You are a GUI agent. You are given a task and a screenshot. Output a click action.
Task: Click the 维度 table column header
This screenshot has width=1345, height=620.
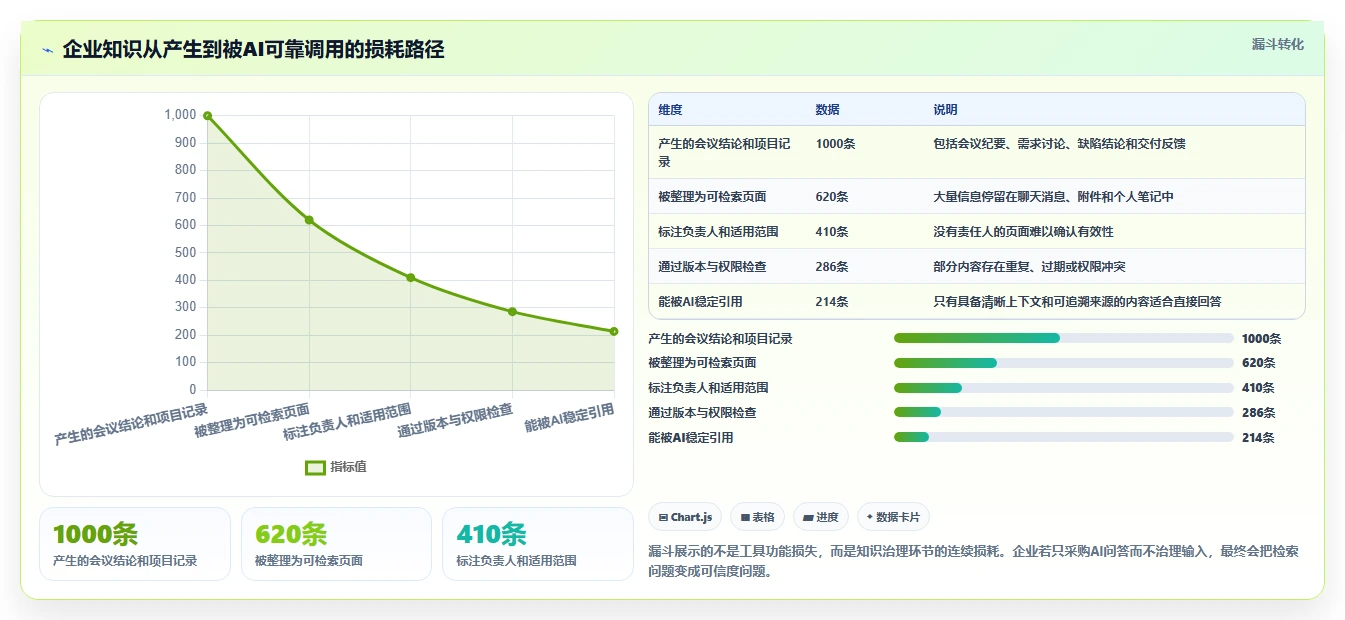(x=670, y=110)
